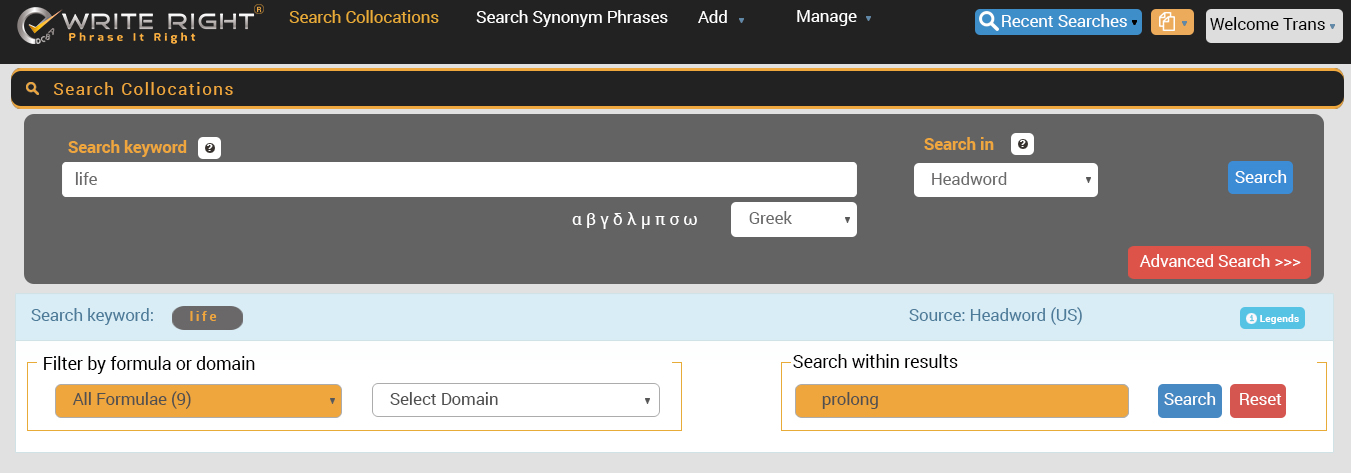1351x473 pixels.
Task: Insert Greek letter omega character
Action: (690, 219)
